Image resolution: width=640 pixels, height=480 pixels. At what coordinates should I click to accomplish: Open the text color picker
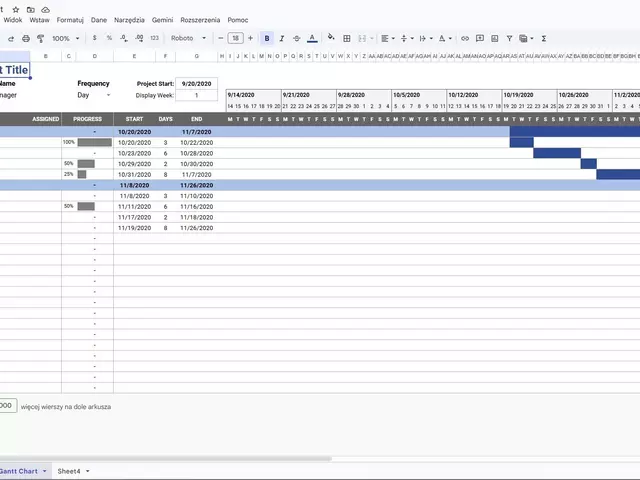click(312, 38)
